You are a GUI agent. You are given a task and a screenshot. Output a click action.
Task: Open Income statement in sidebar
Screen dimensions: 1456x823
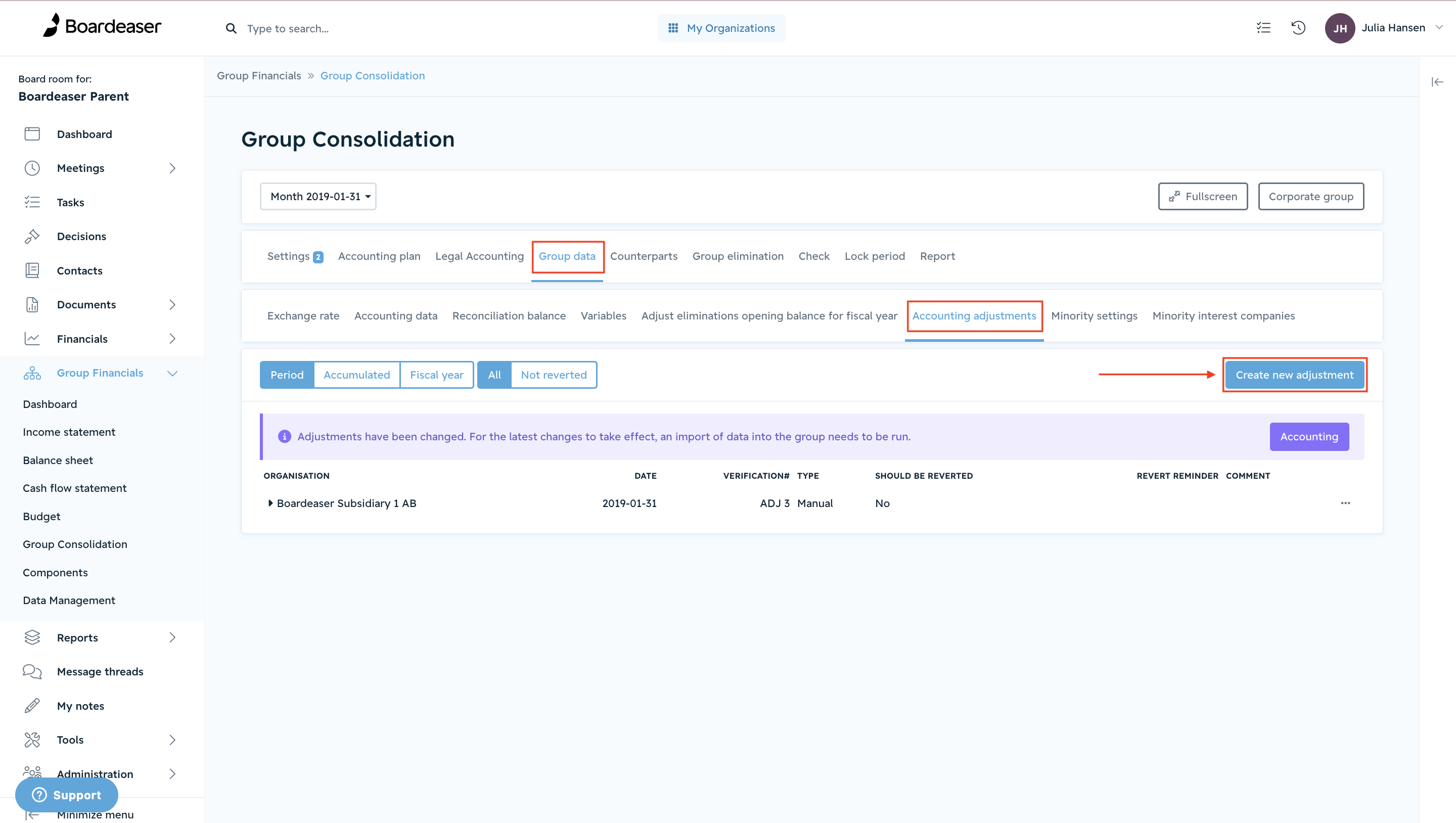click(69, 432)
